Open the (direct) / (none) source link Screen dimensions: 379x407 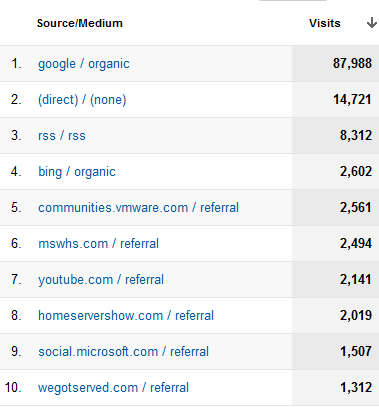click(82, 100)
